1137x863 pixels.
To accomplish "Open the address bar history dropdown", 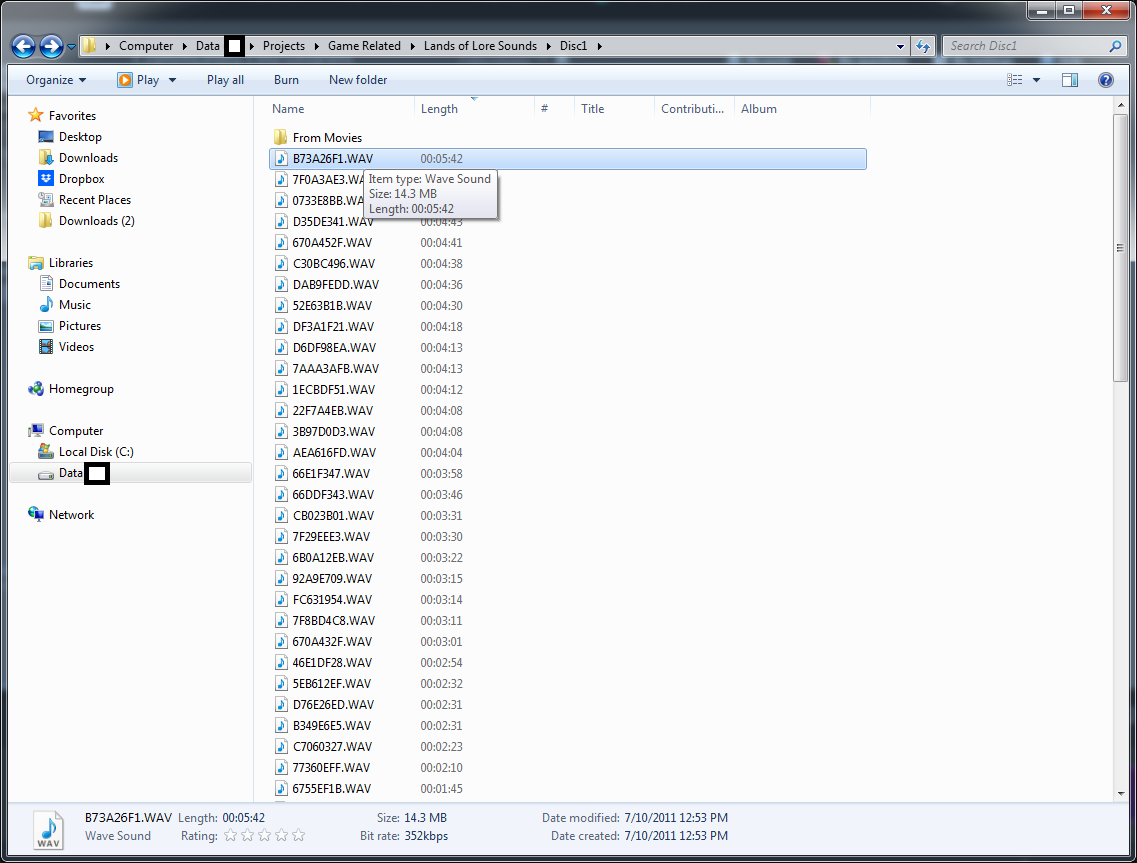I will click(900, 46).
